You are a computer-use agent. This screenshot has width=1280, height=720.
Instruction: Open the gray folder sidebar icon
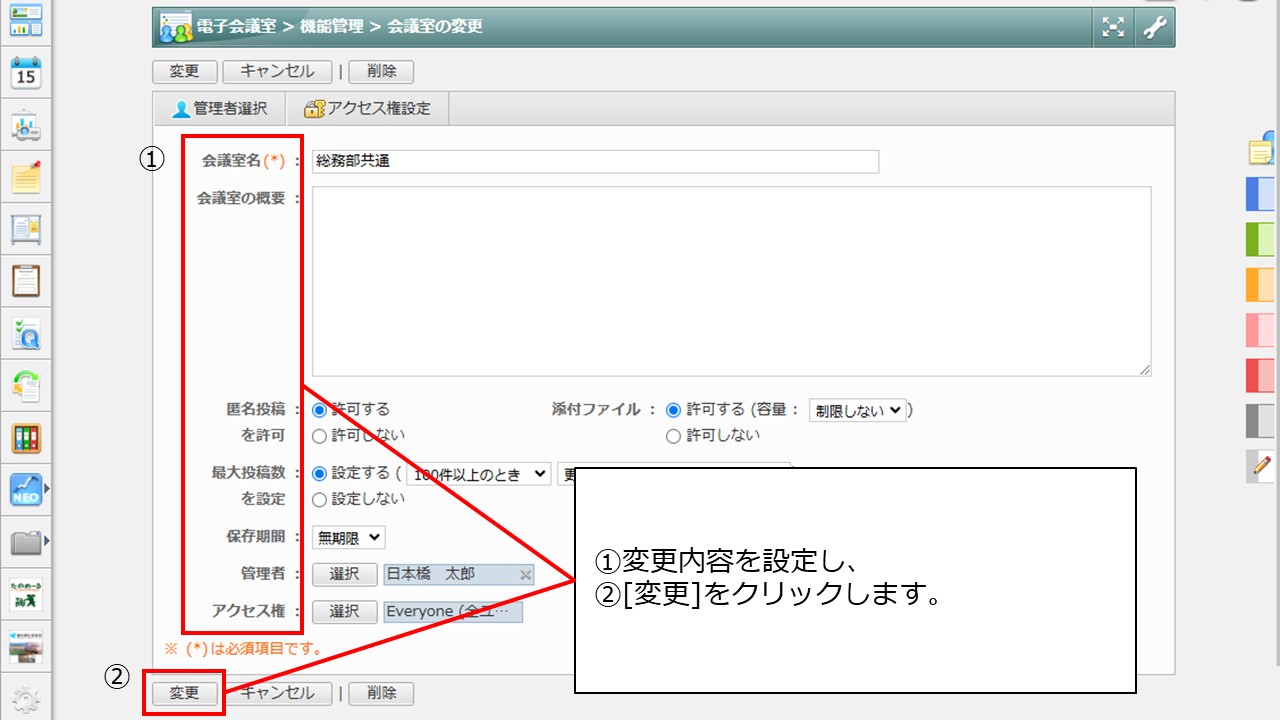(x=26, y=543)
